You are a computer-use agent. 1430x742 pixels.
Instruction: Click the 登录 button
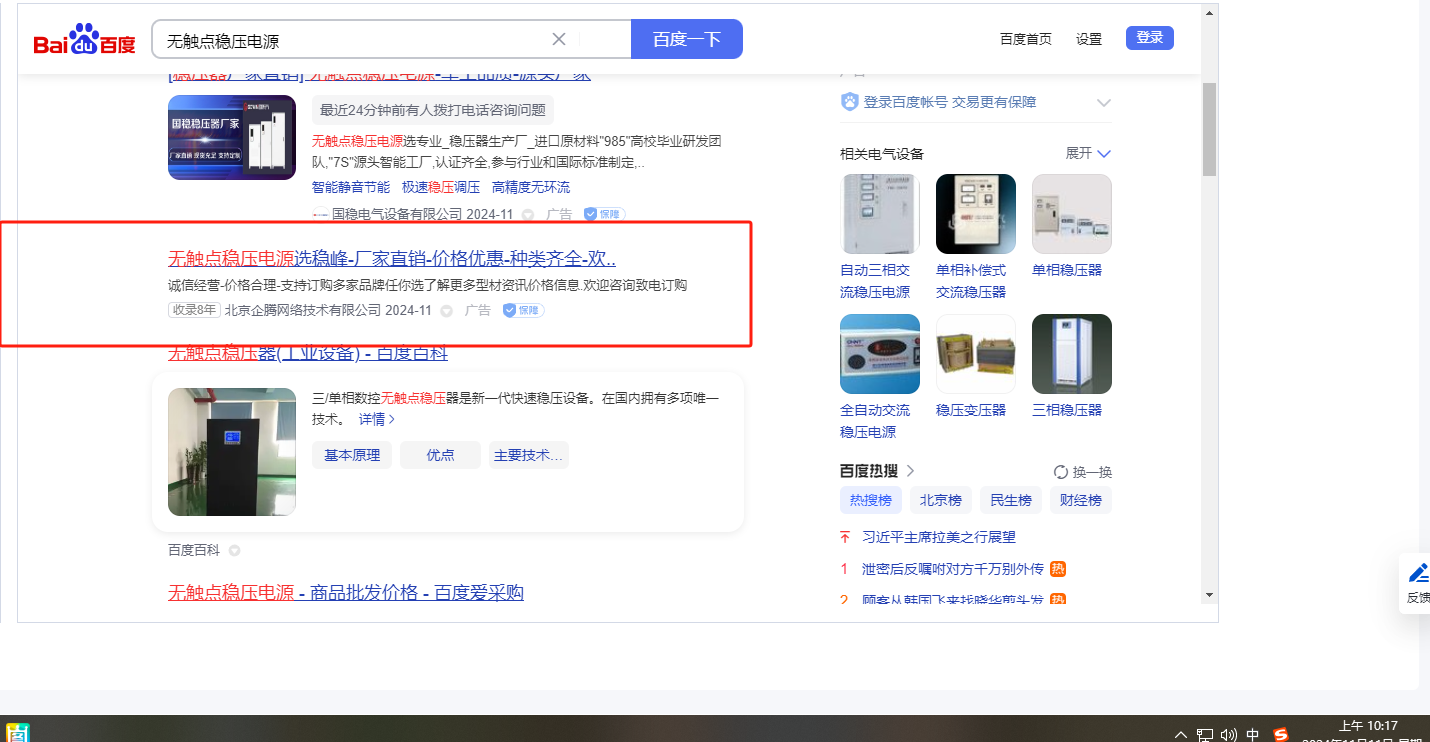(x=1150, y=38)
